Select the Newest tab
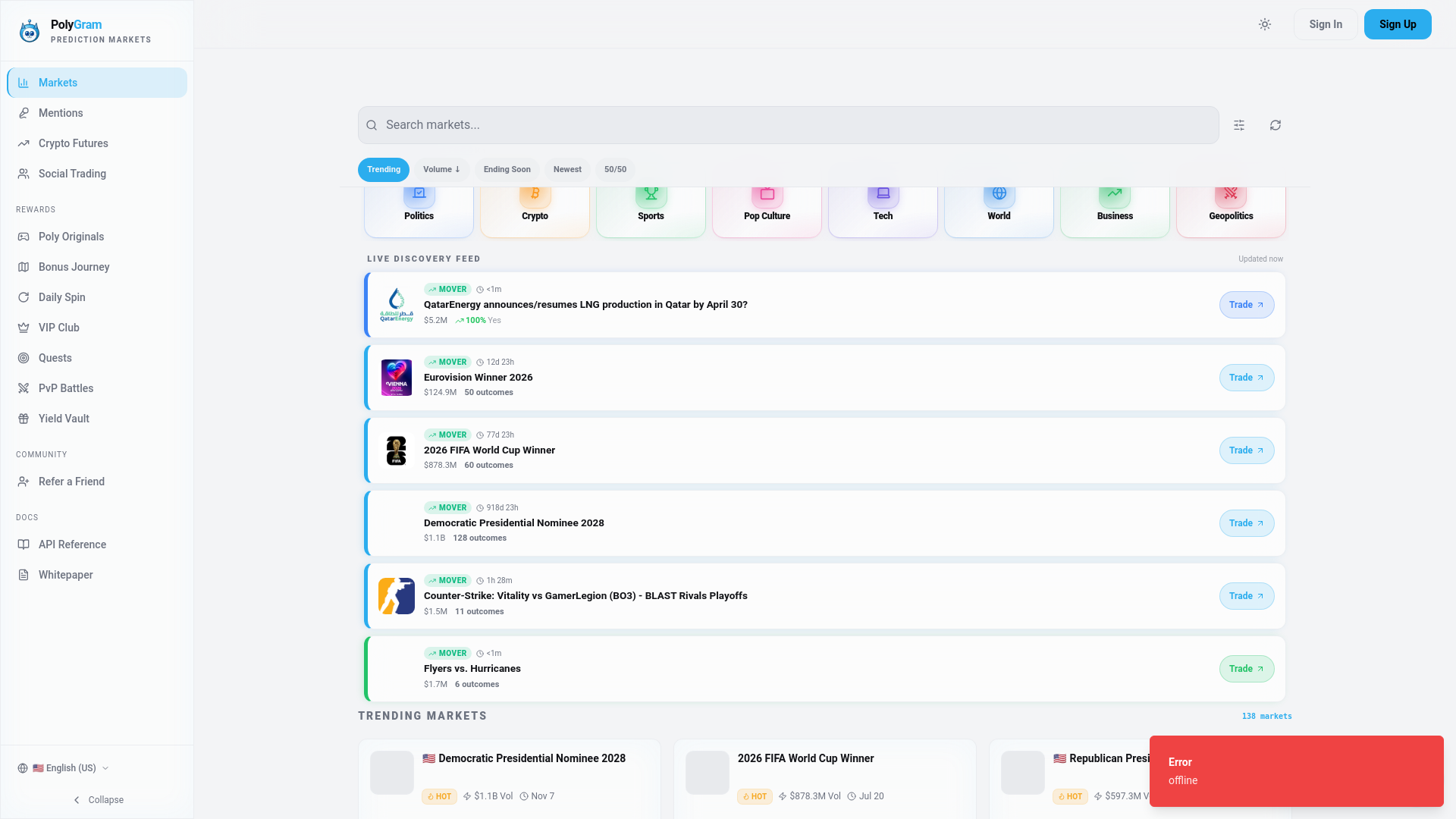The height and width of the screenshot is (819, 1456). tap(567, 170)
